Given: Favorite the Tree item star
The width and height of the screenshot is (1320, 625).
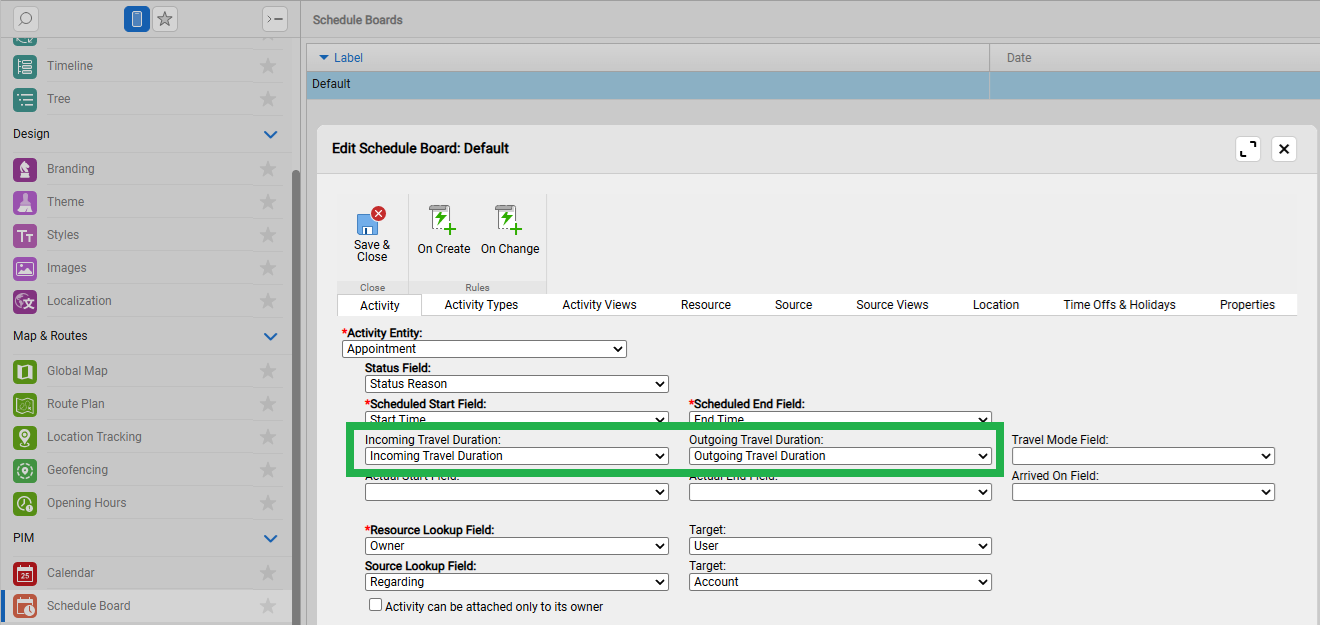Looking at the screenshot, I should pos(268,99).
